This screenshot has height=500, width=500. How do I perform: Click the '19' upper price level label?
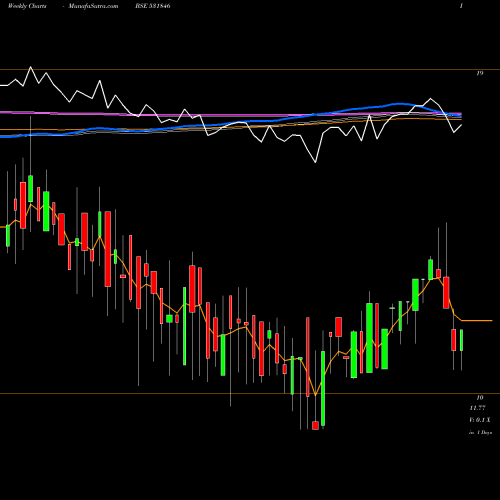480,73
